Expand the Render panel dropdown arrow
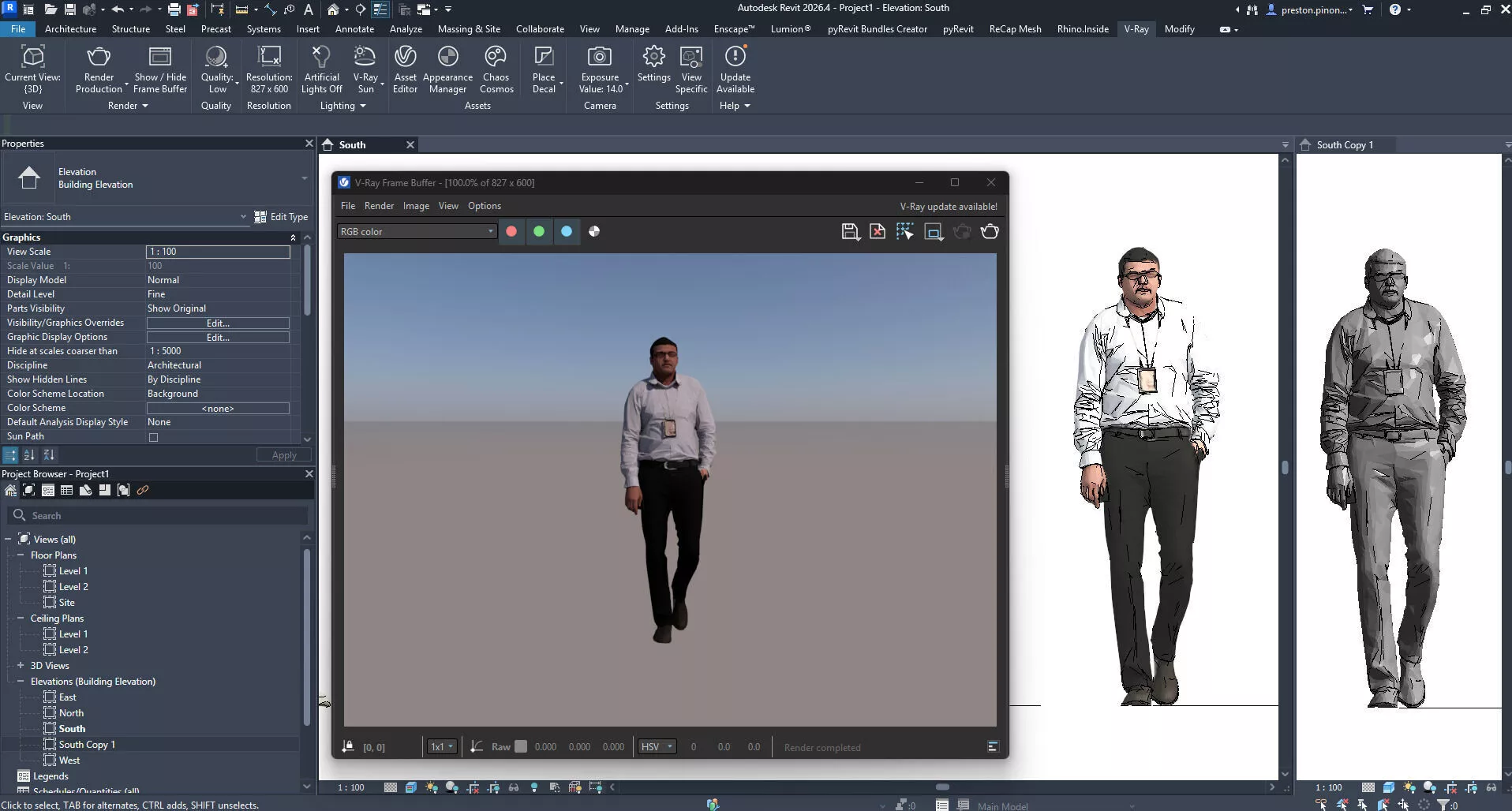This screenshot has width=1512, height=811. pos(145,106)
